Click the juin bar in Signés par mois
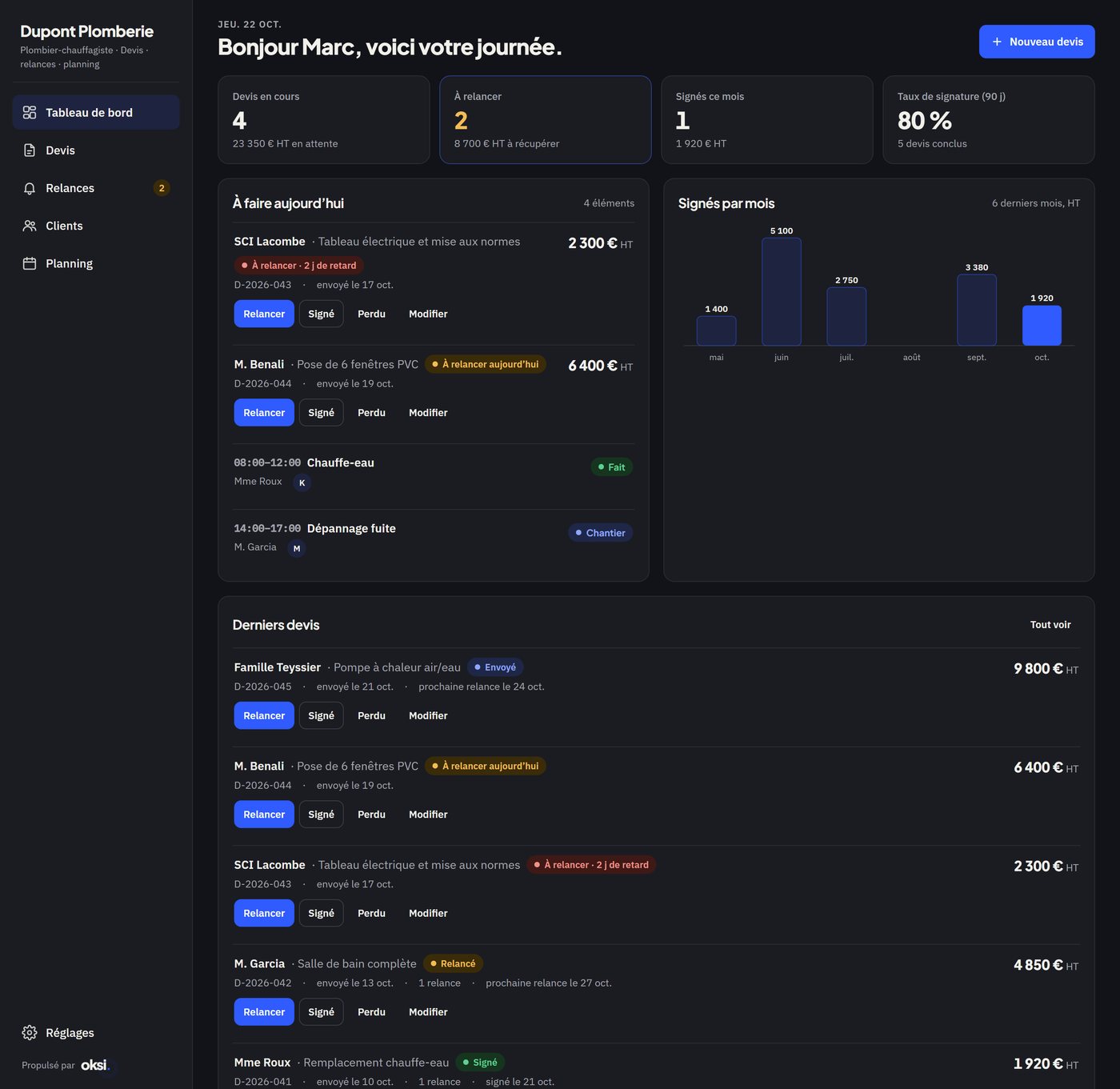The image size is (1120, 1089). click(782, 291)
